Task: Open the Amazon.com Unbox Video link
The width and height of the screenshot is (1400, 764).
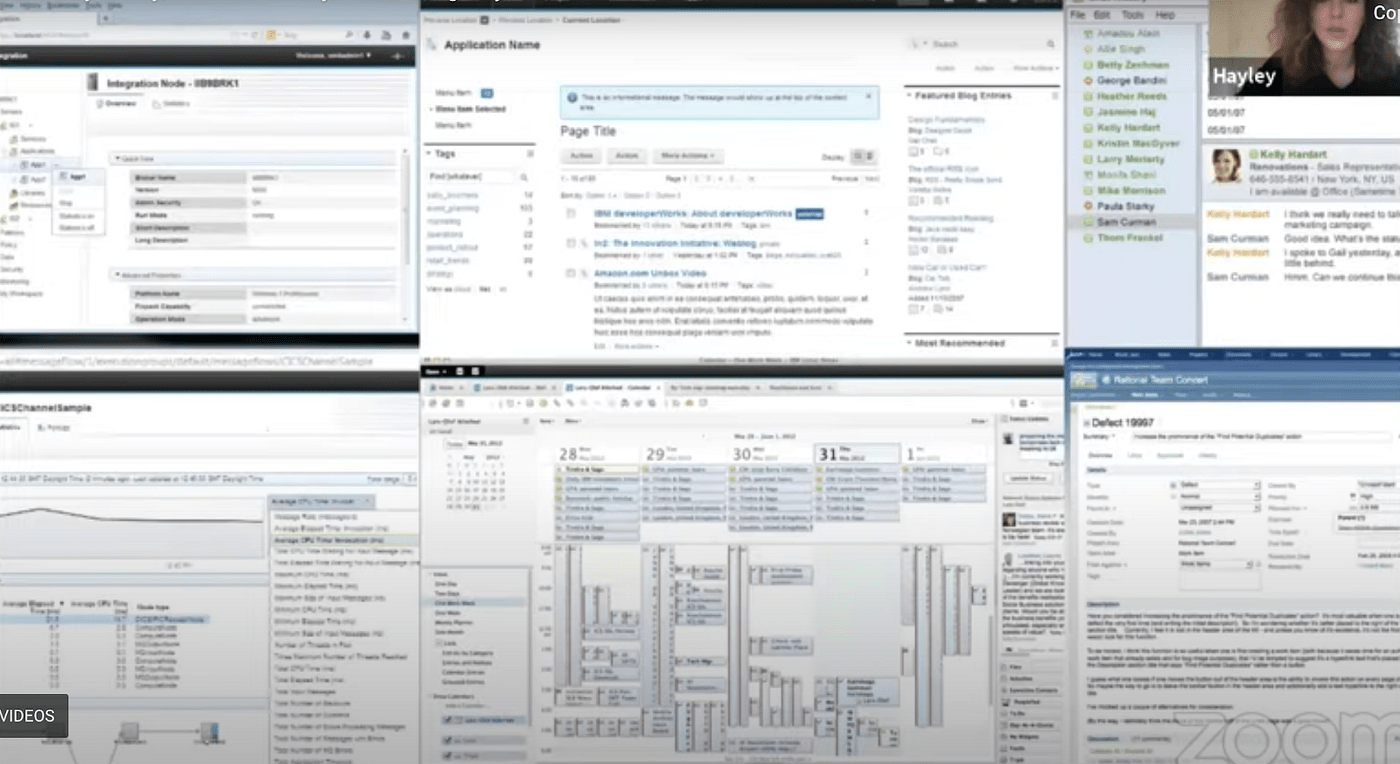Action: (x=650, y=273)
